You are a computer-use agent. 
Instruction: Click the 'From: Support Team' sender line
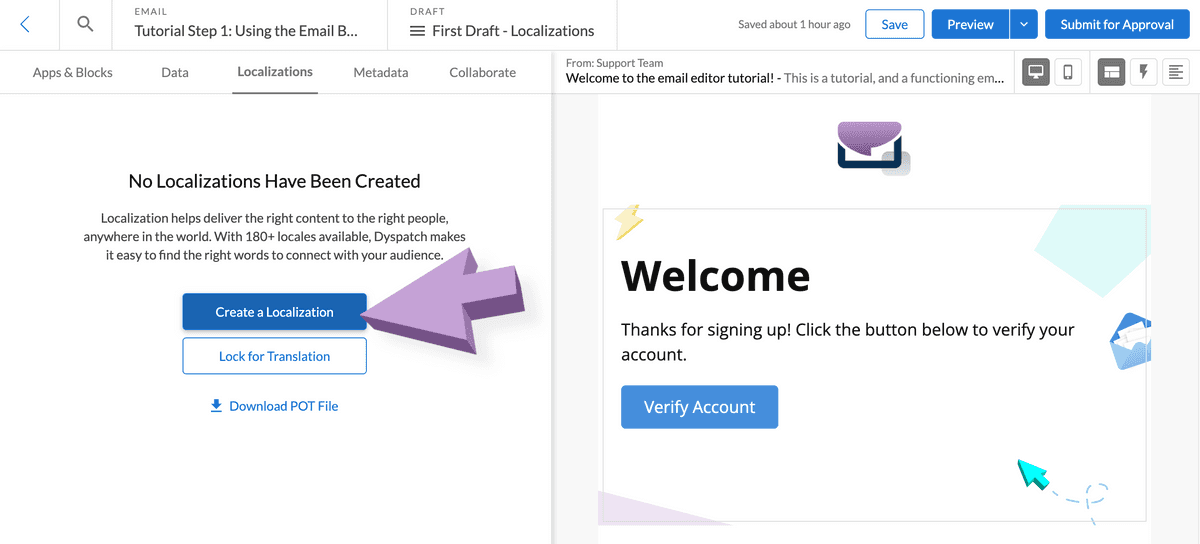(615, 63)
